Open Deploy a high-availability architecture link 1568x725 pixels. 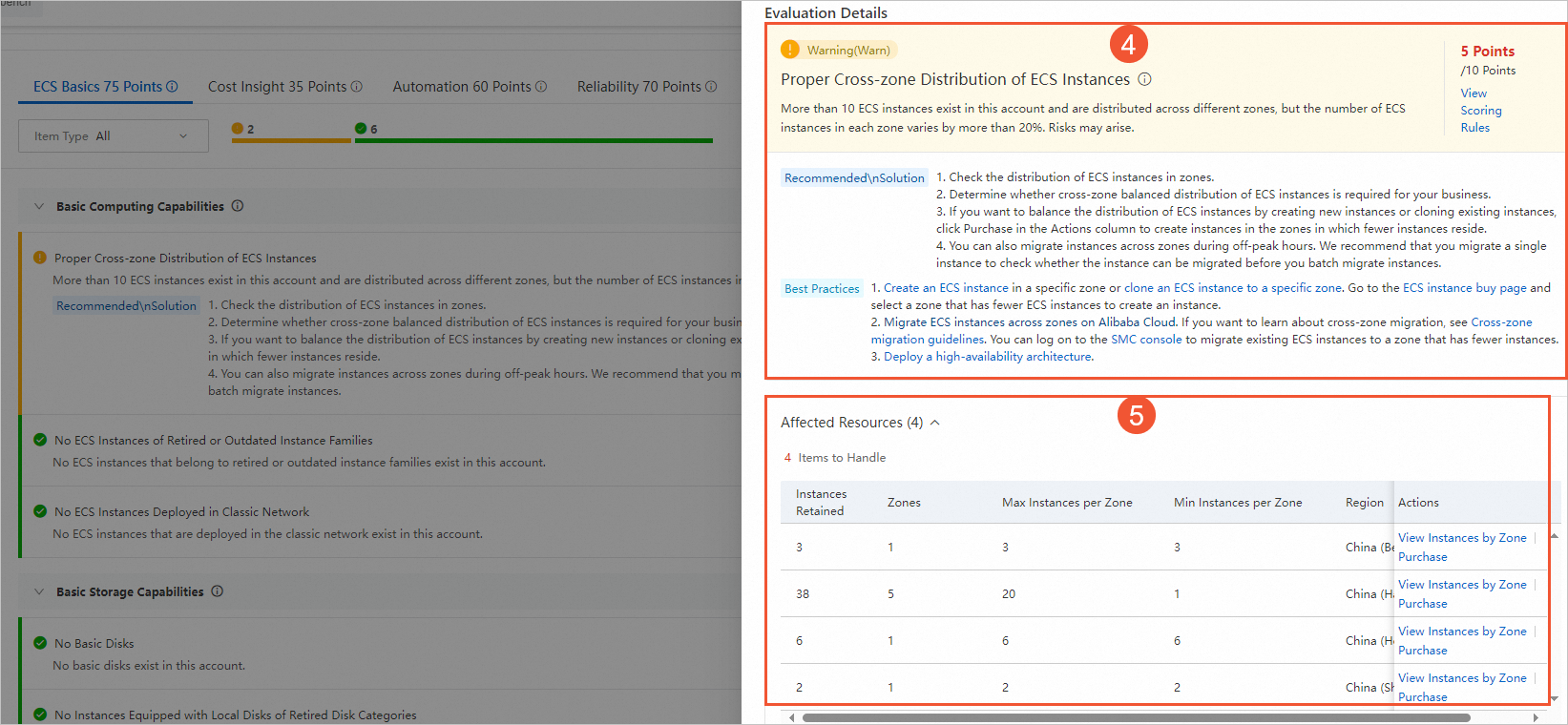click(988, 357)
